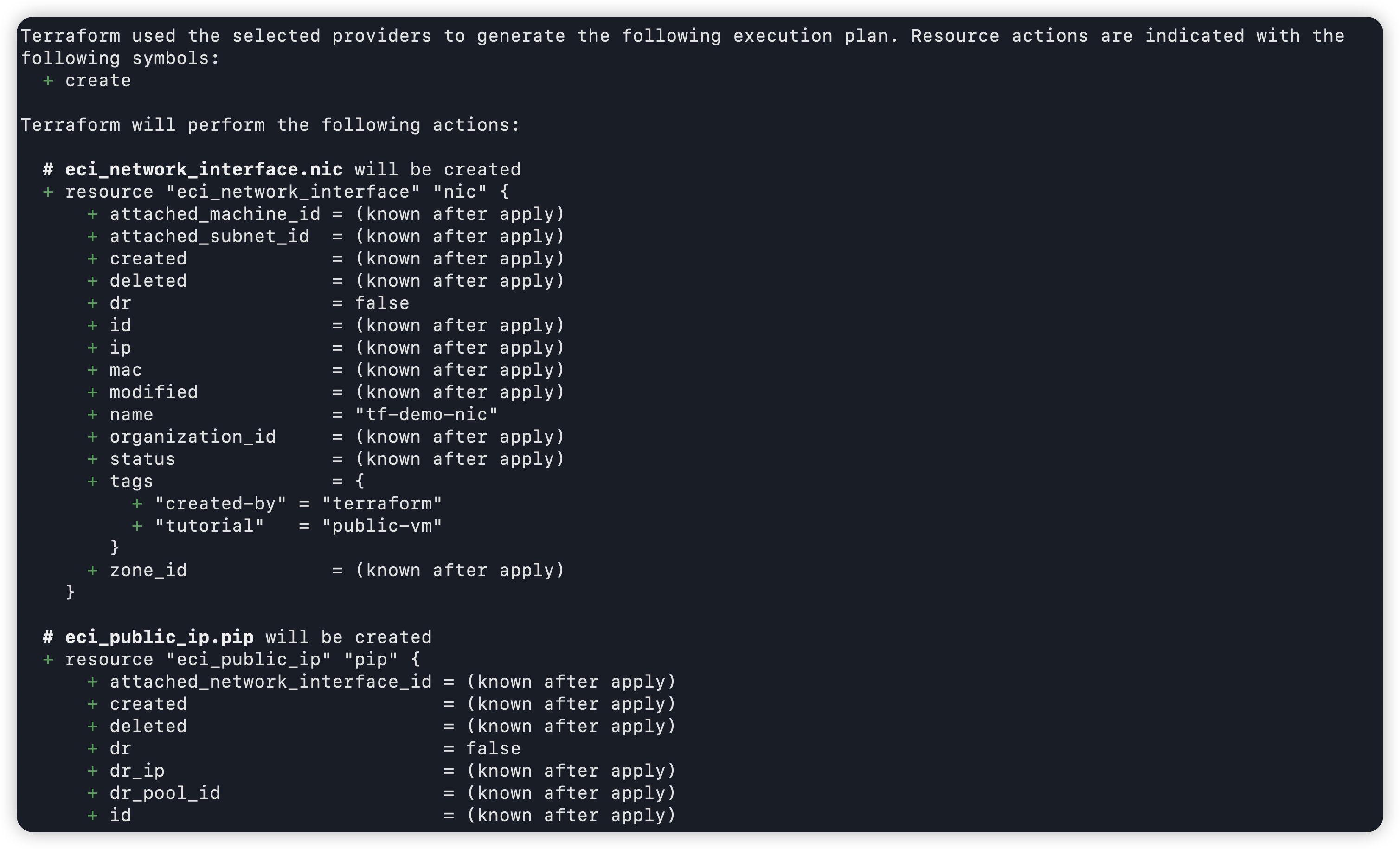Click the plus before resource "eci_network_interface"
This screenshot has width=1400, height=849.
click(48, 192)
